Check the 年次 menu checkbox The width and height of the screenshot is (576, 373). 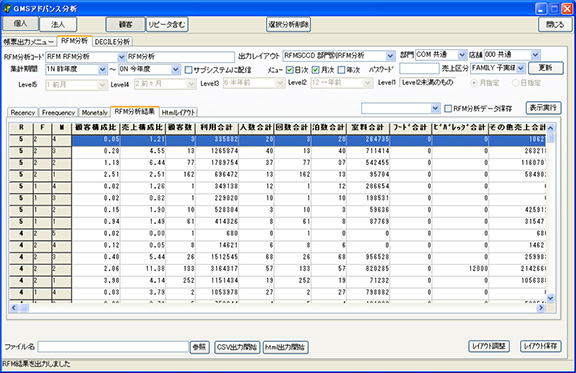coord(342,69)
